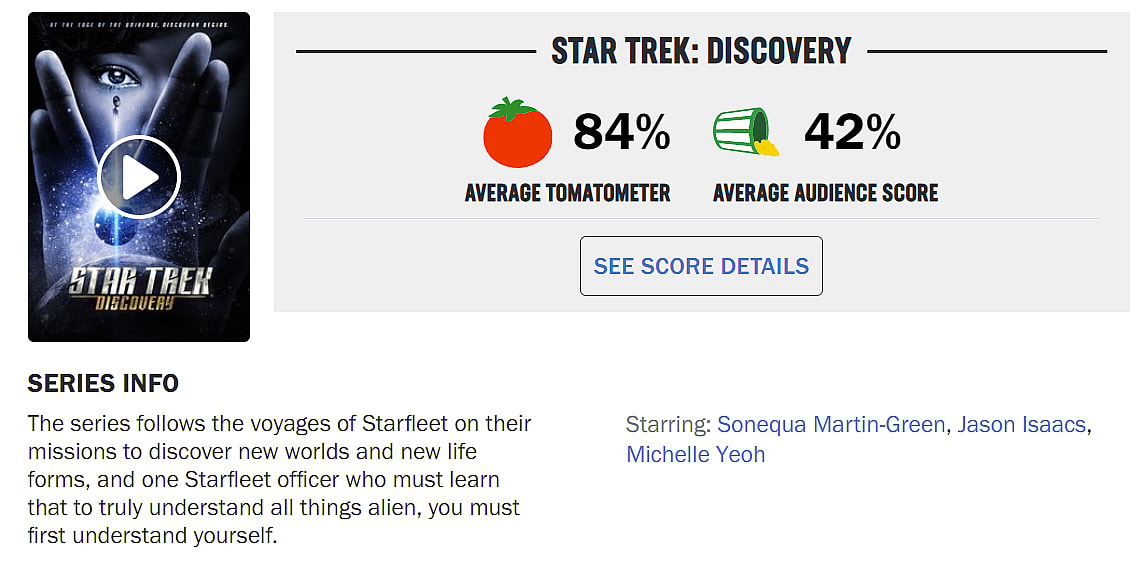Click the Star Trek: Discovery heading
The height and width of the screenshot is (572, 1142).
701,51
